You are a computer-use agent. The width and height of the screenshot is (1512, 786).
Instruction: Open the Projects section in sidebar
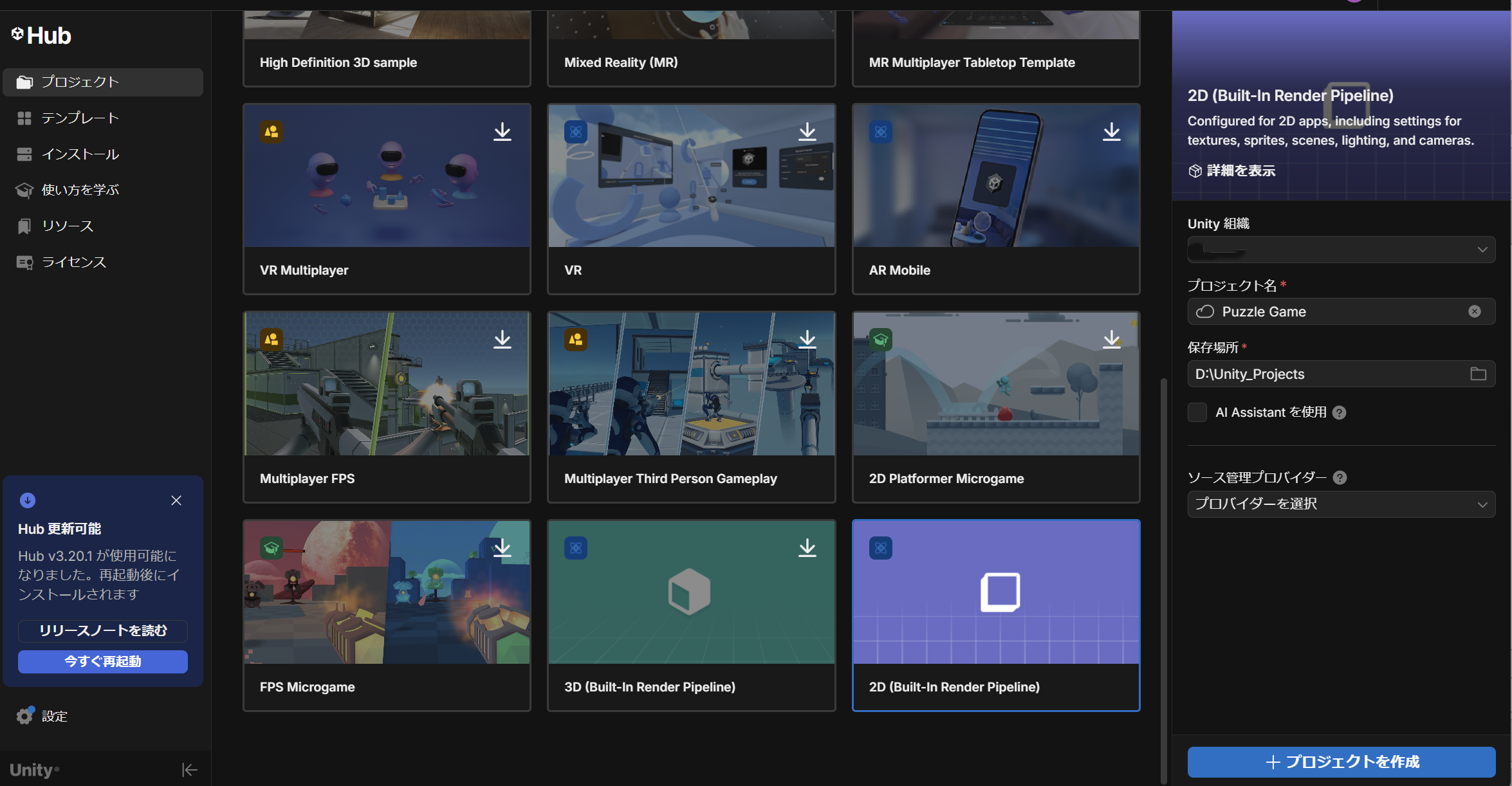(x=103, y=82)
